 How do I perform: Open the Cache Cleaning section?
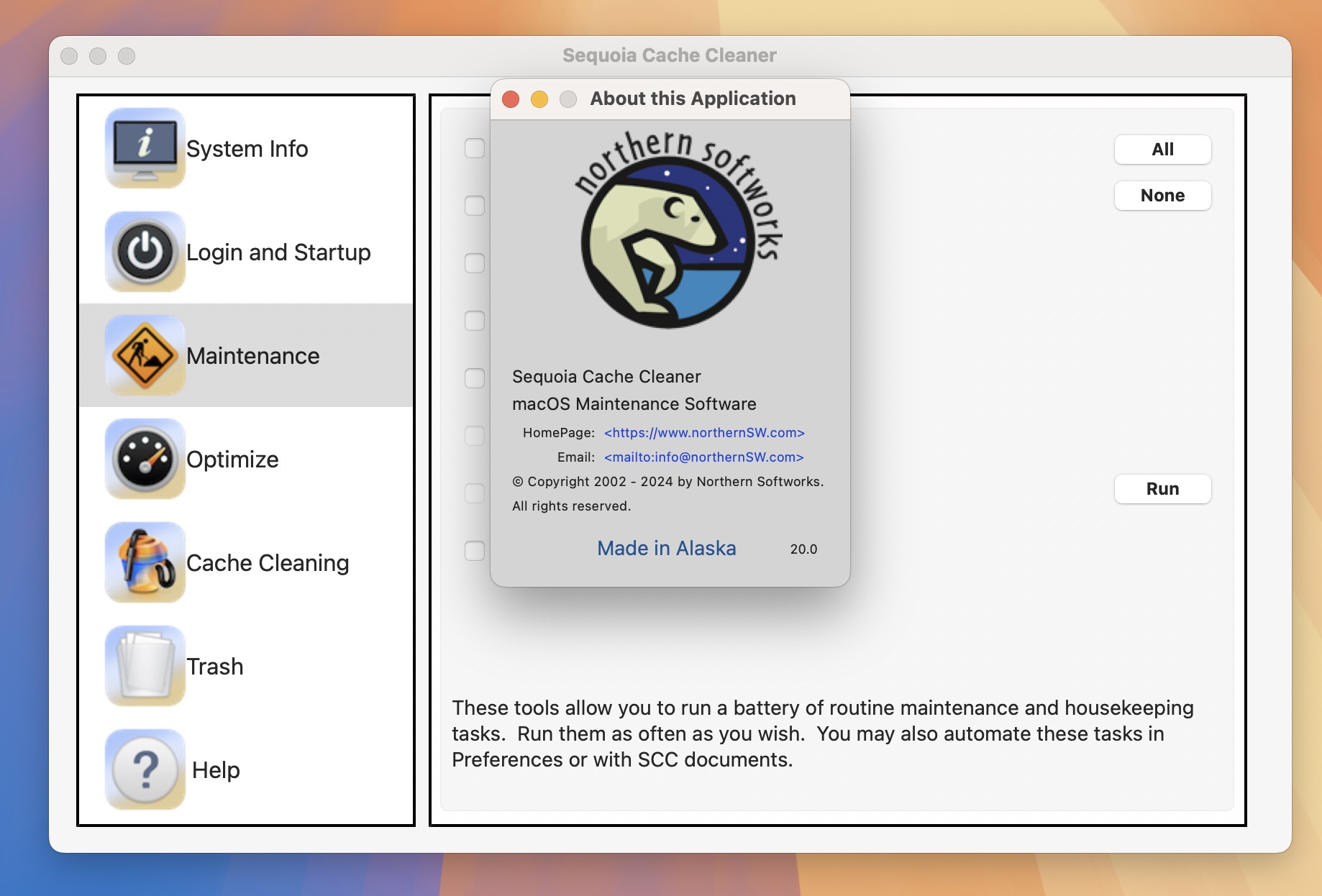click(x=268, y=563)
